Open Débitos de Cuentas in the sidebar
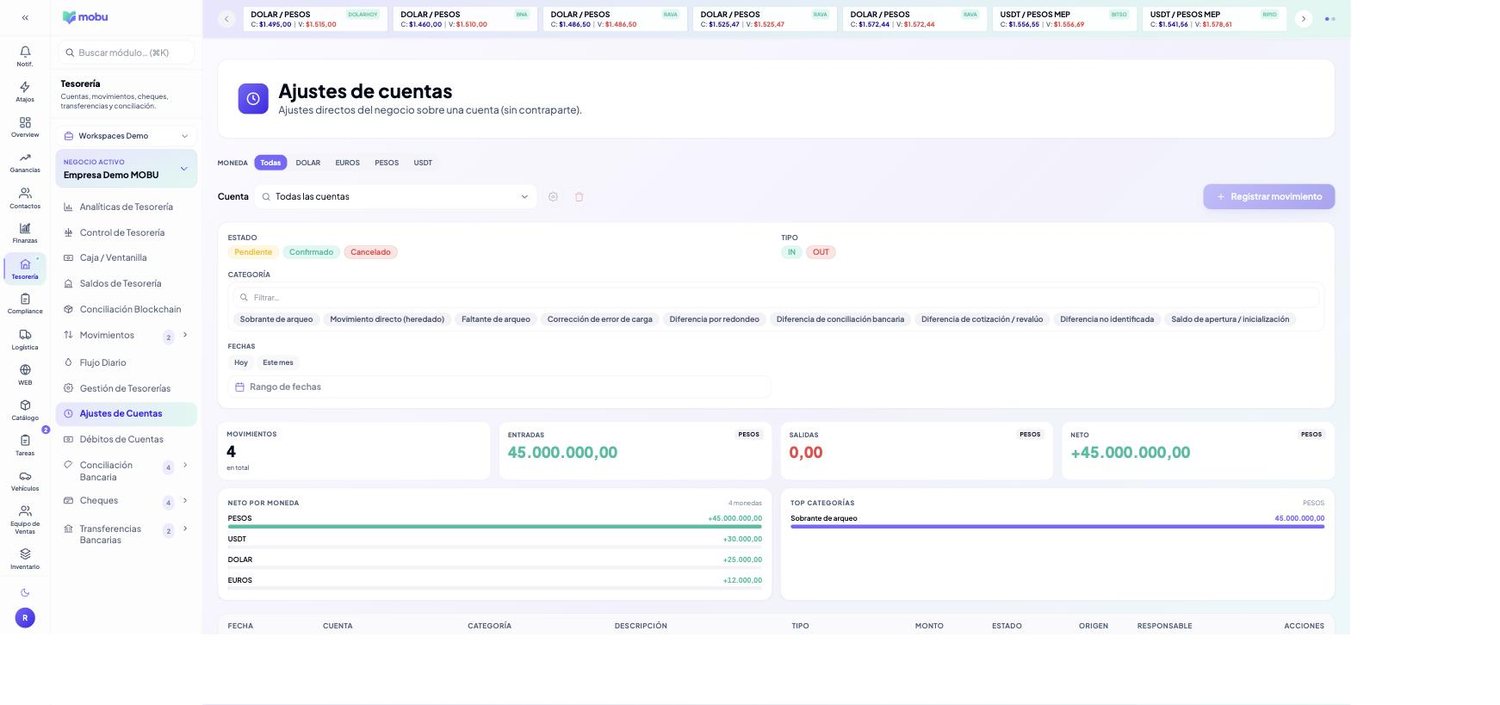Viewport: 1500px width, 705px height. click(126, 440)
